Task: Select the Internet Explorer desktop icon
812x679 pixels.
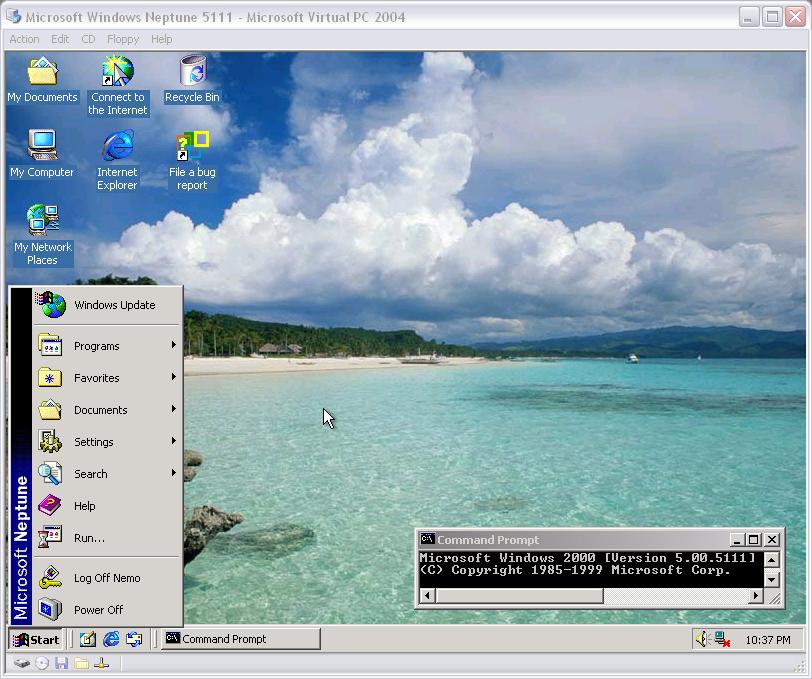Action: [x=118, y=160]
